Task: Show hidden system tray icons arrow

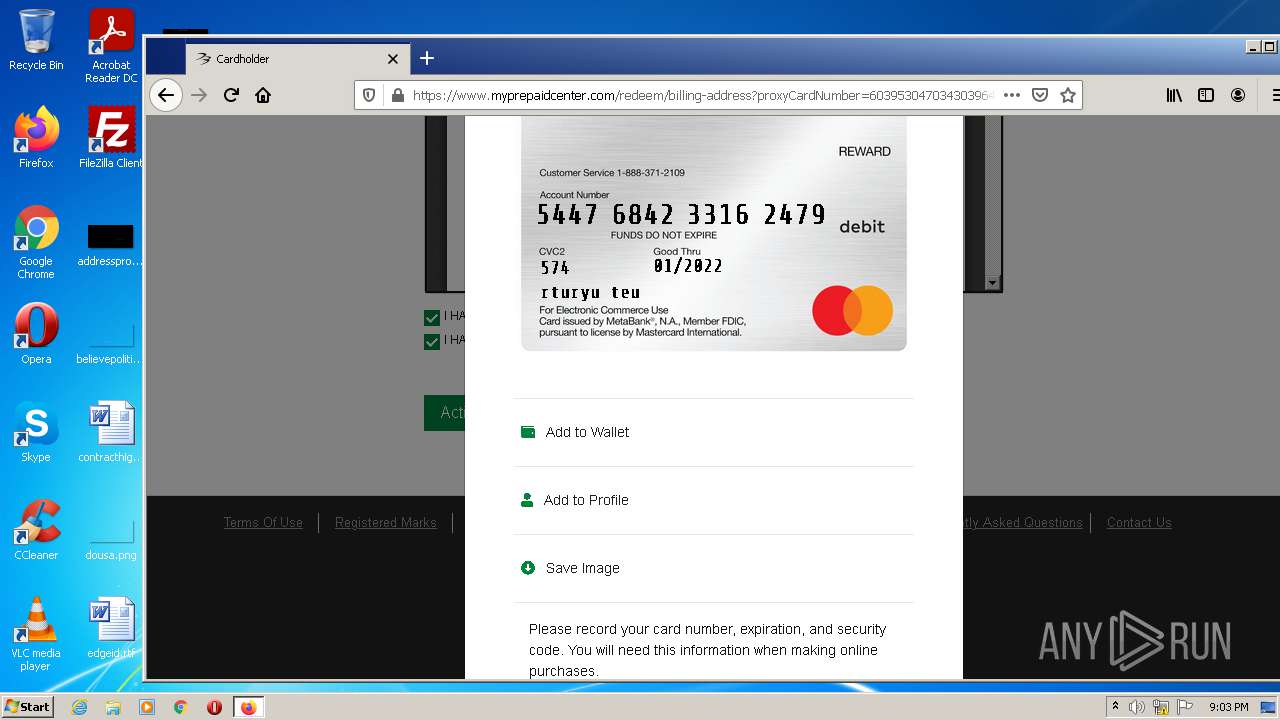Action: [x=1115, y=707]
